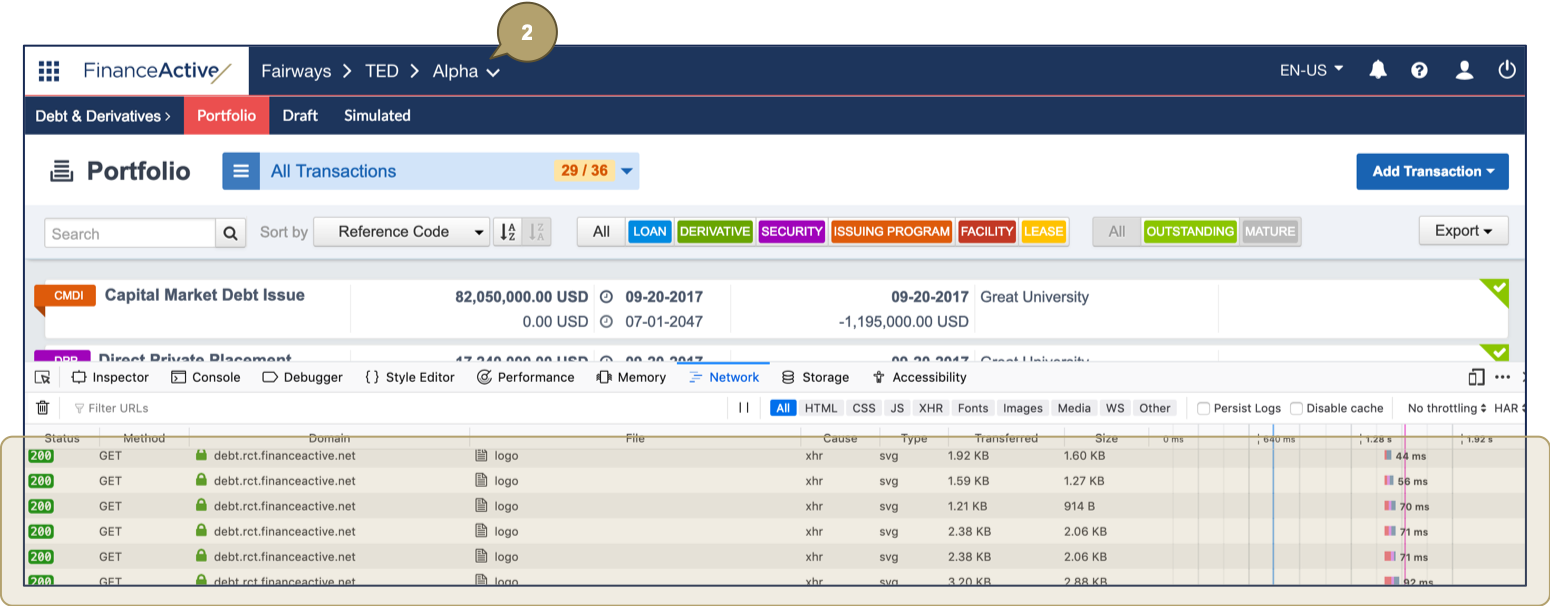Expand the Alpha breadcrumb chevron
1550x606 pixels.
click(x=493, y=72)
